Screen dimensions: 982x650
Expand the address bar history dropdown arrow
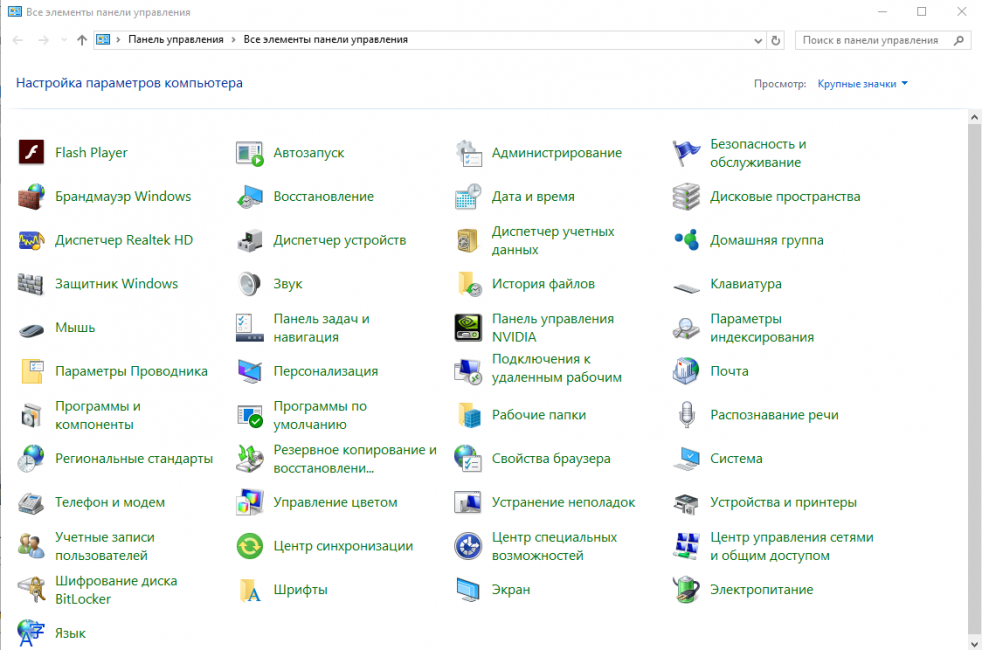click(758, 41)
